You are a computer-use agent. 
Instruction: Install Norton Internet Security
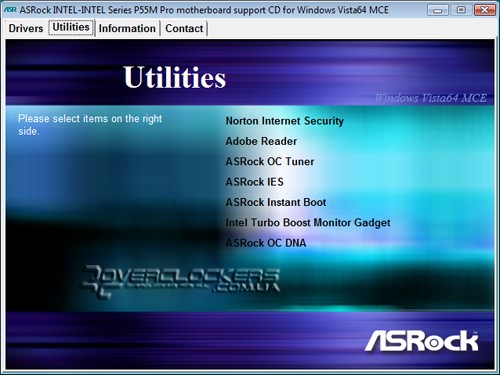tap(284, 121)
